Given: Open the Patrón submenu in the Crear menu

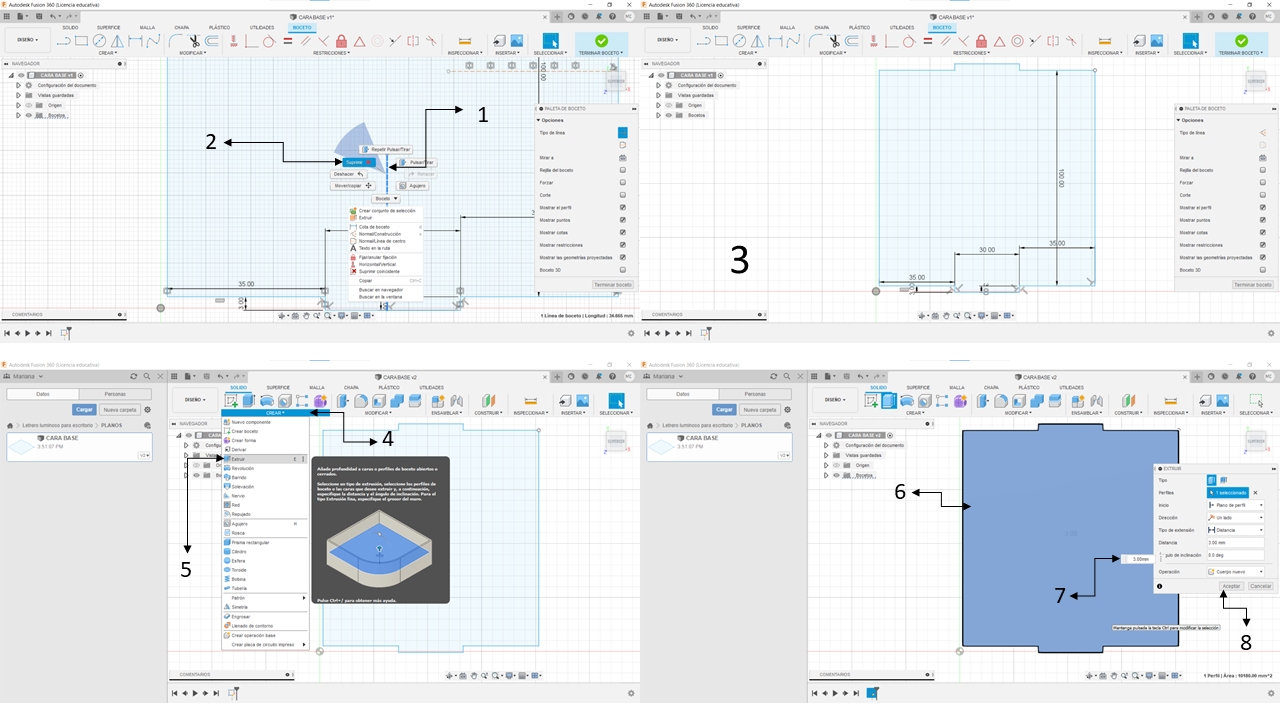Looking at the screenshot, I should (265, 598).
